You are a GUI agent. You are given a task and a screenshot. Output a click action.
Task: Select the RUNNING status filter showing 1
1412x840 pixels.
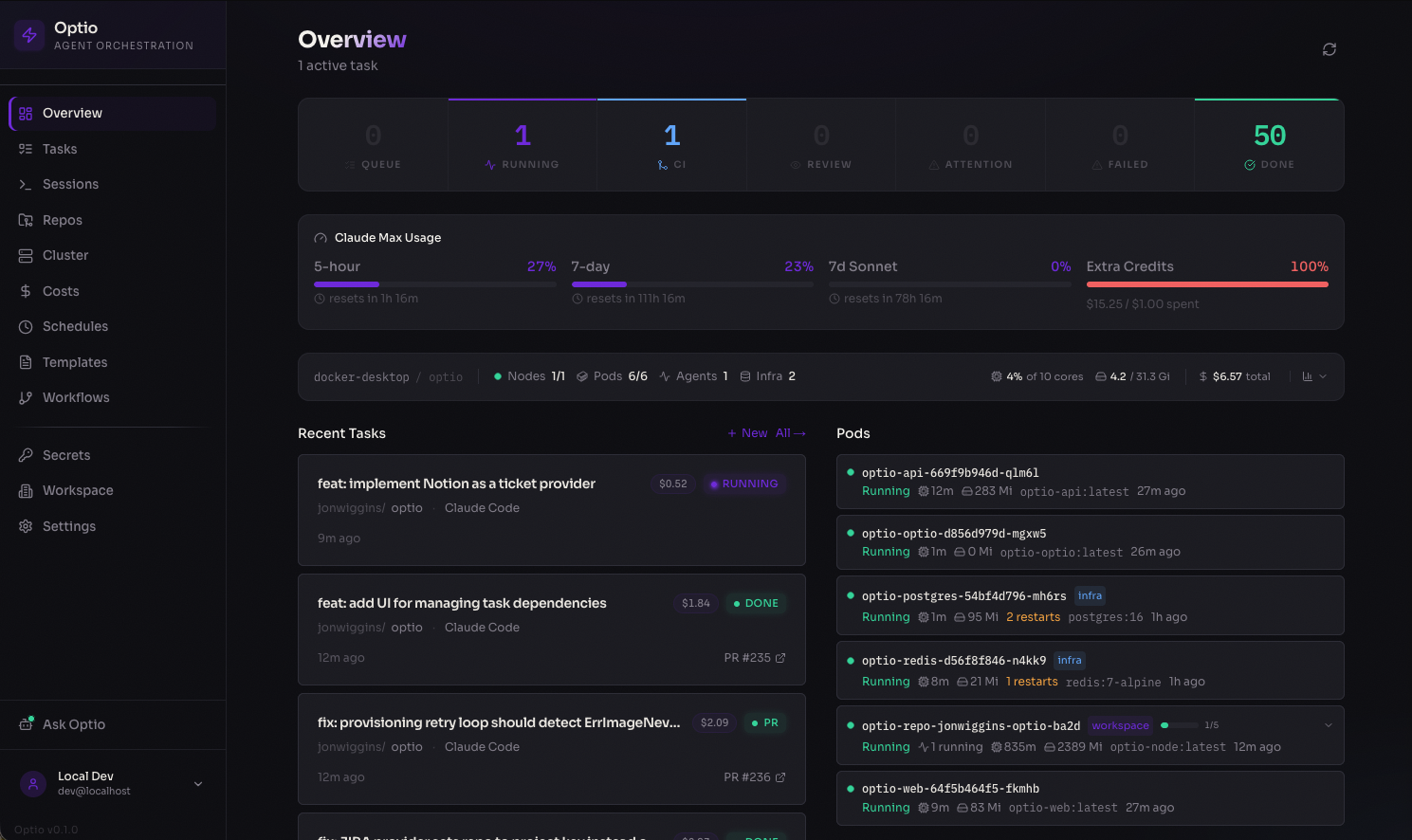pos(523,144)
